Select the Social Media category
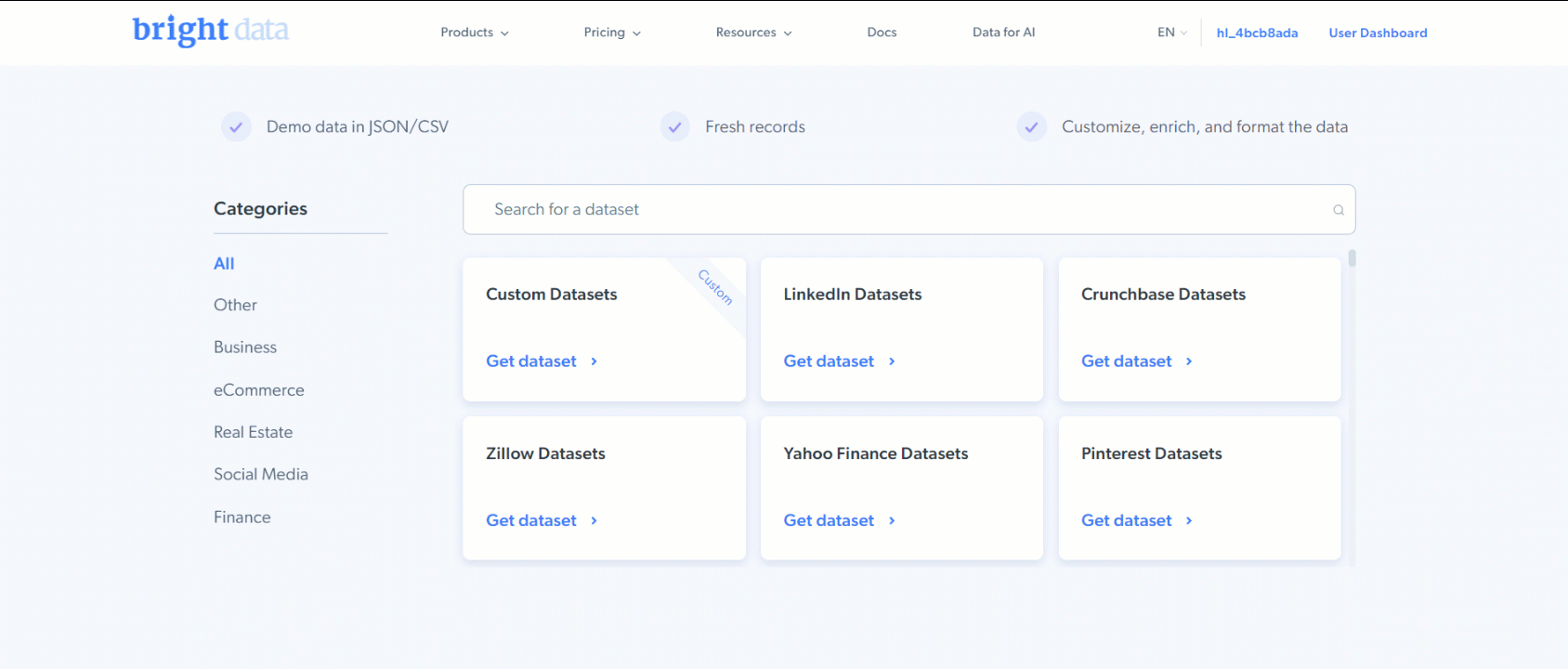The image size is (1568, 669). tap(261, 474)
